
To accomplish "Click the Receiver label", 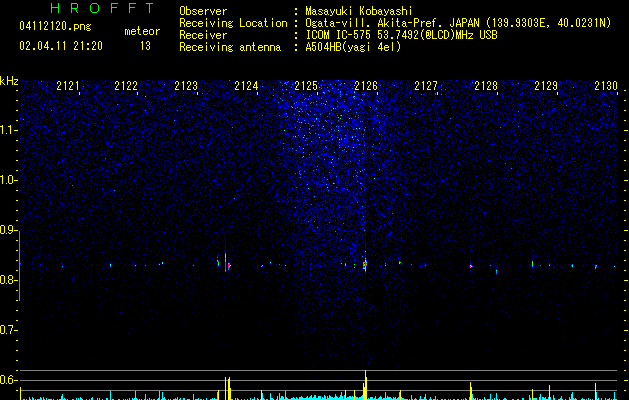I will click(203, 35).
